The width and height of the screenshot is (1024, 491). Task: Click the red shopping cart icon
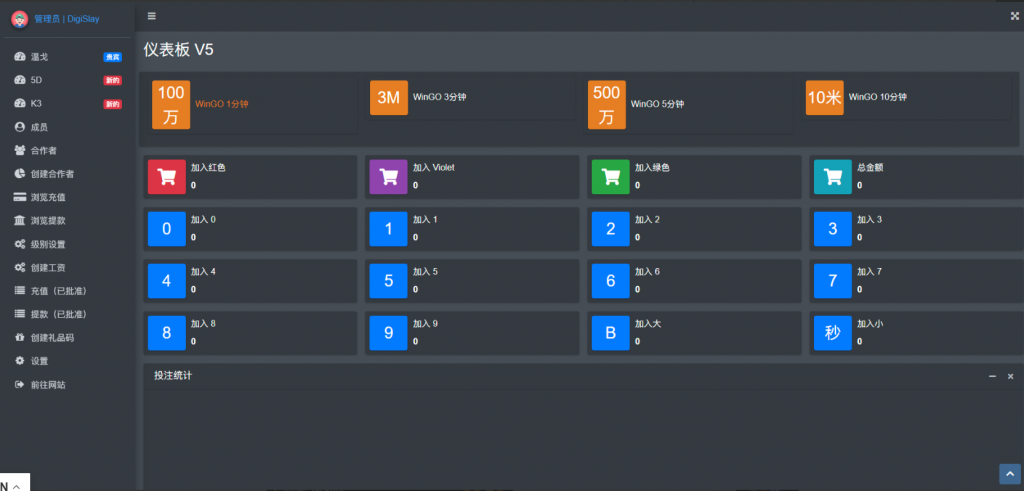[x=166, y=176]
